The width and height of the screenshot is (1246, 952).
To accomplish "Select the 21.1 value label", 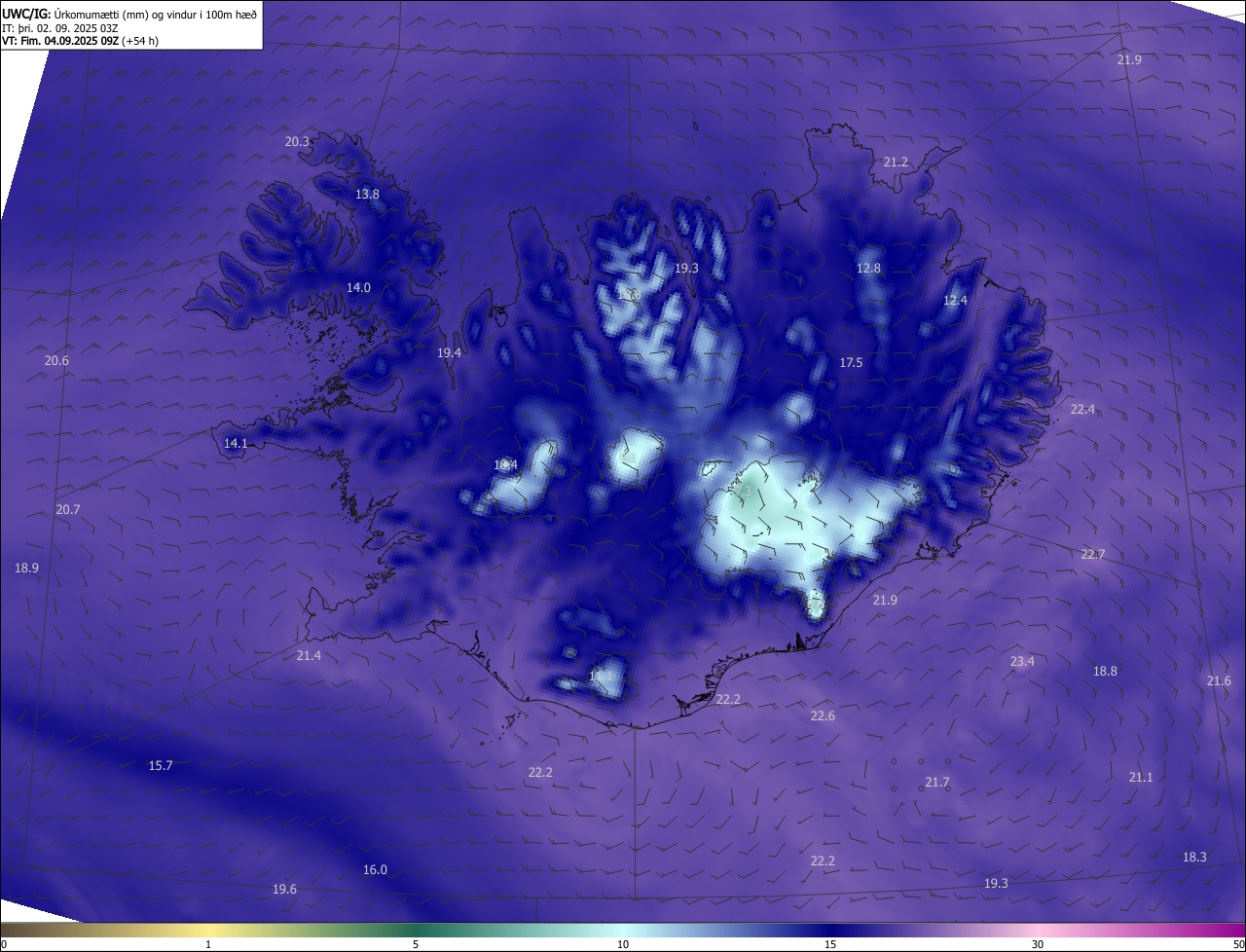I will tap(1141, 778).
